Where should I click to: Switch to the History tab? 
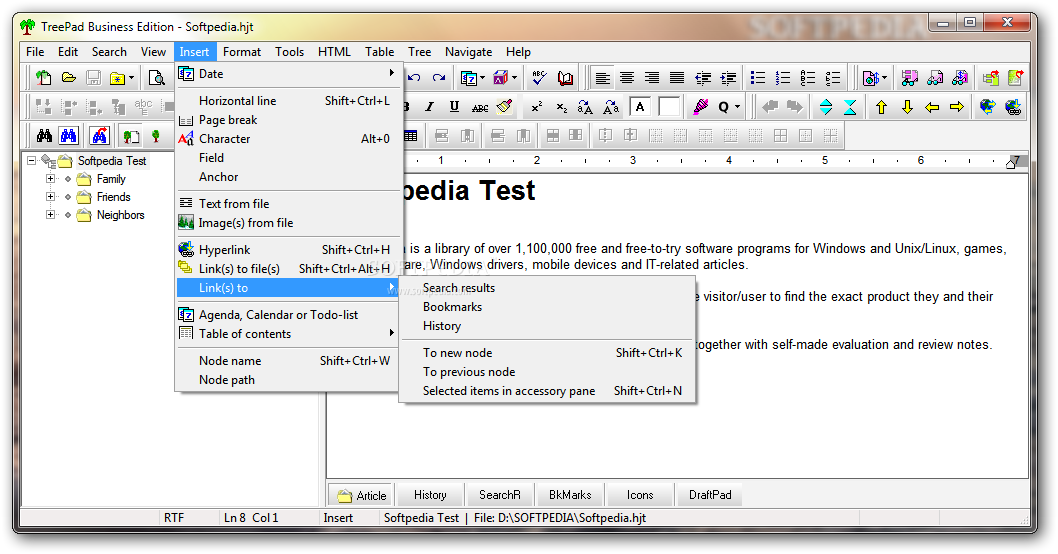430,495
